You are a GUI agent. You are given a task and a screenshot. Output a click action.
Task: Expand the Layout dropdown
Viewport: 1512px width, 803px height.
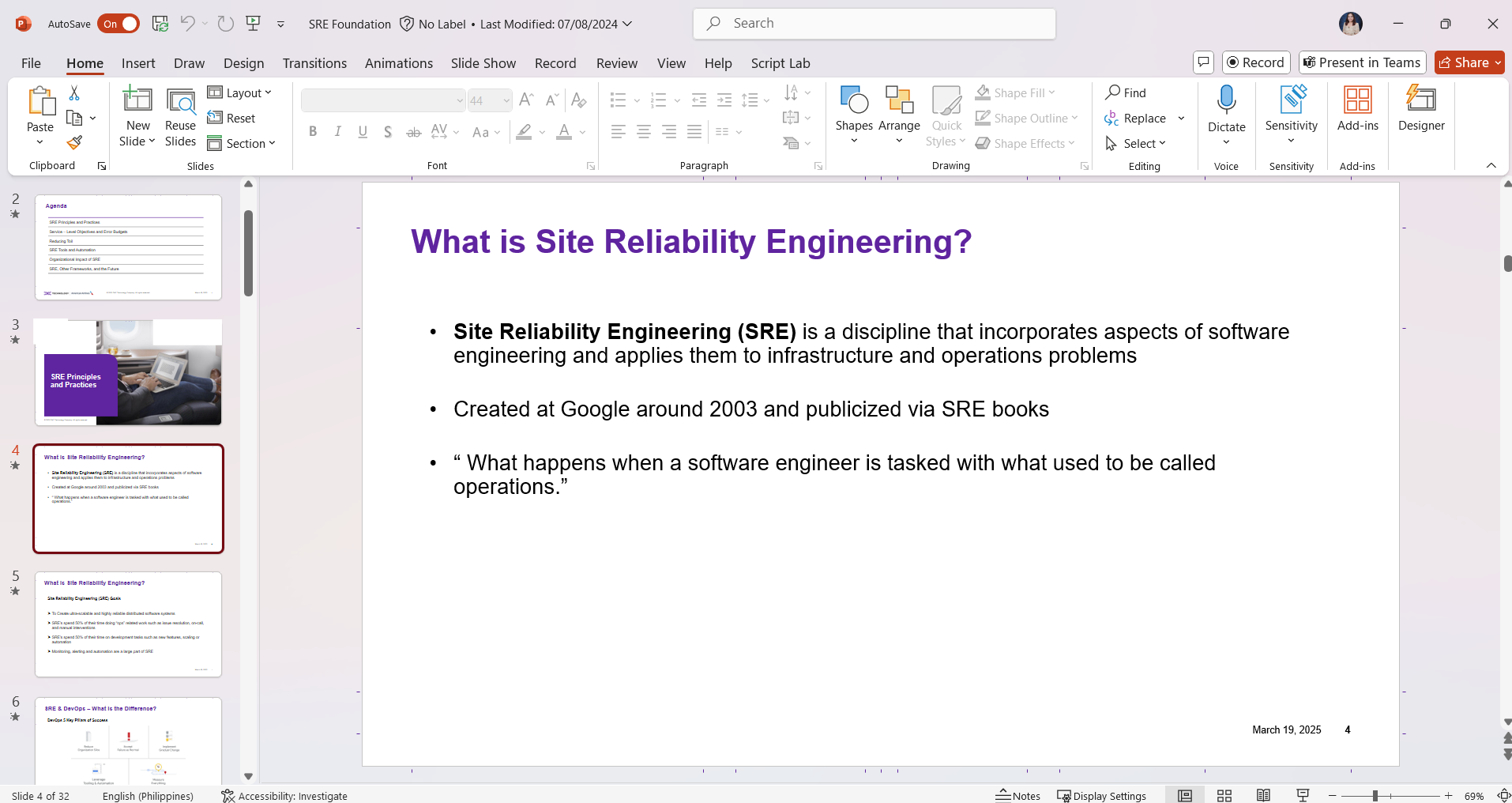[239, 93]
